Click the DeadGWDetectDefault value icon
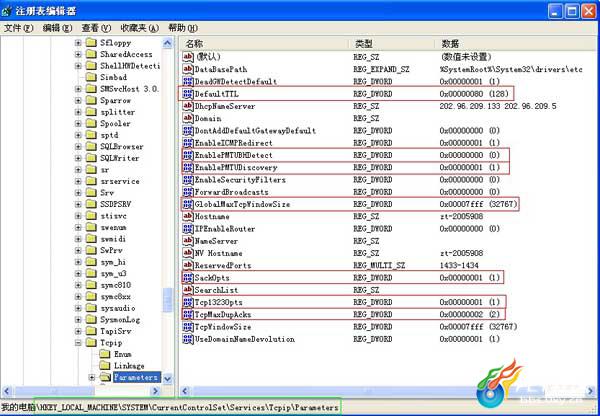 pyautogui.click(x=188, y=82)
